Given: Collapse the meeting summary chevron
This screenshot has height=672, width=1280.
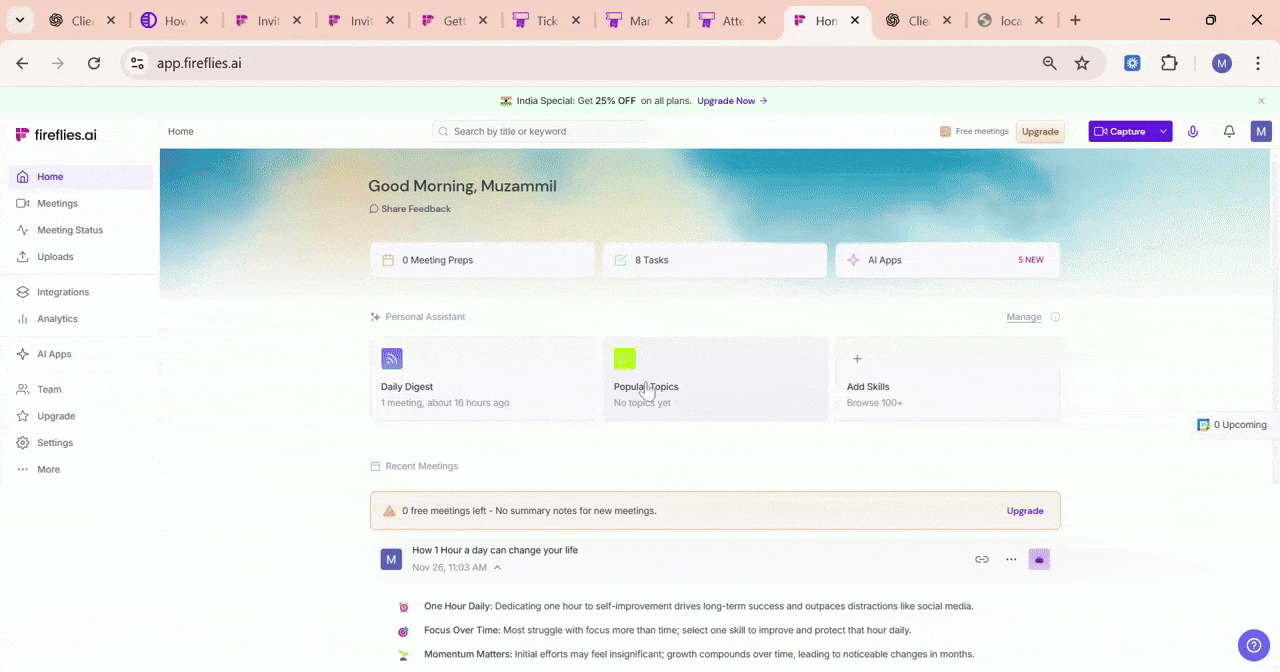Looking at the screenshot, I should (x=497, y=567).
